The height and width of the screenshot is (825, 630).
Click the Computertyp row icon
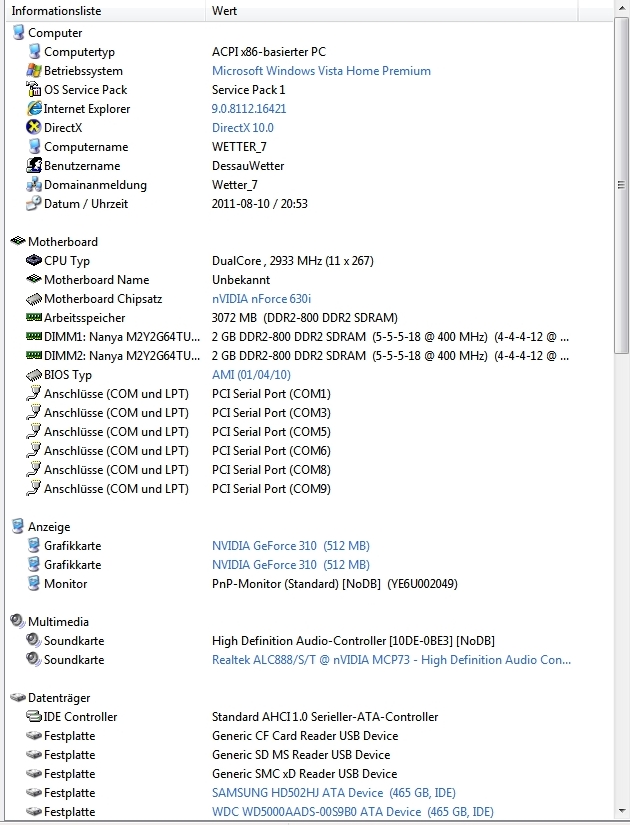(x=34, y=52)
